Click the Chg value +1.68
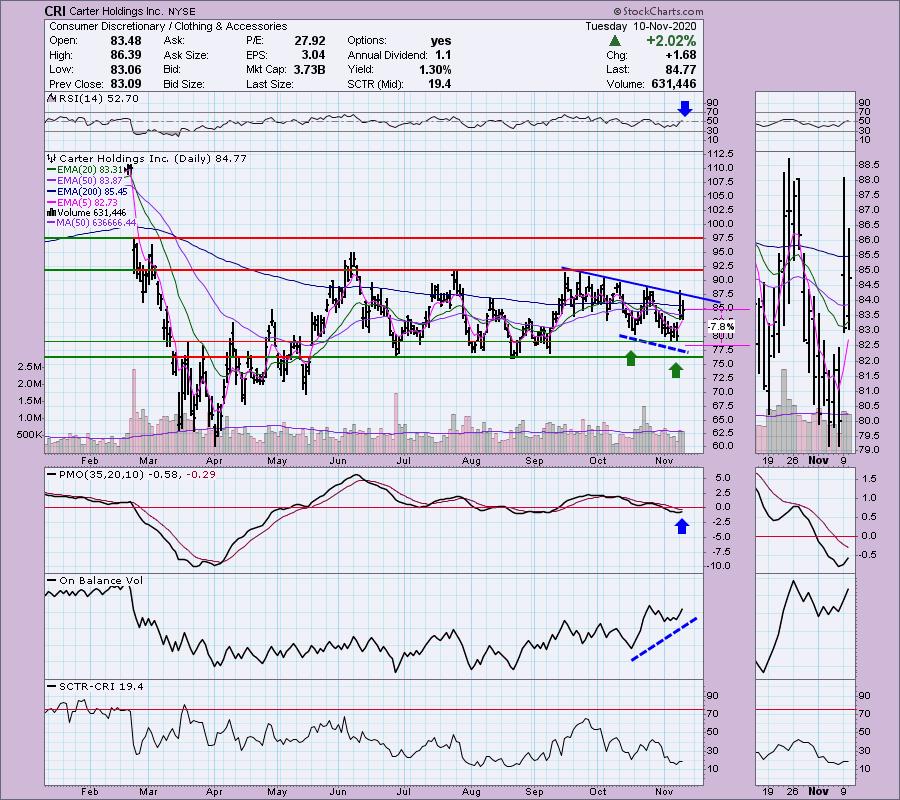 680,55
